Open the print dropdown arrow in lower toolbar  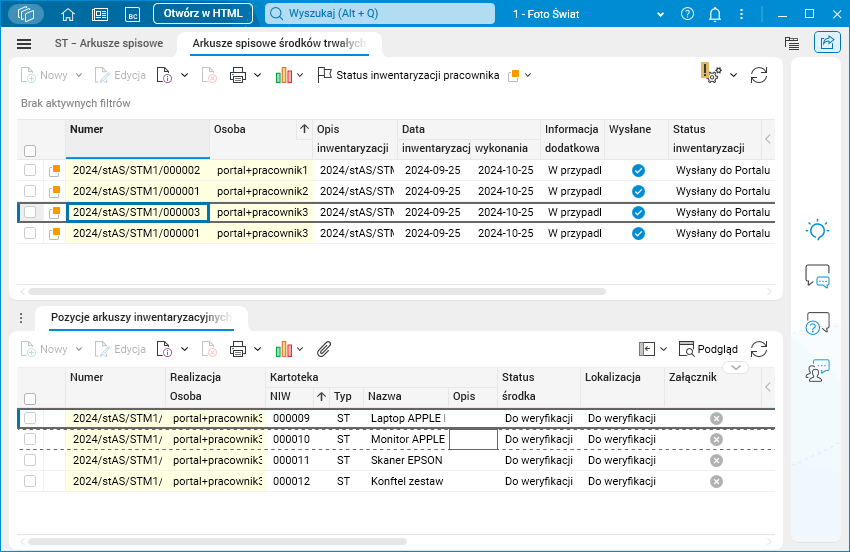pyautogui.click(x=257, y=349)
